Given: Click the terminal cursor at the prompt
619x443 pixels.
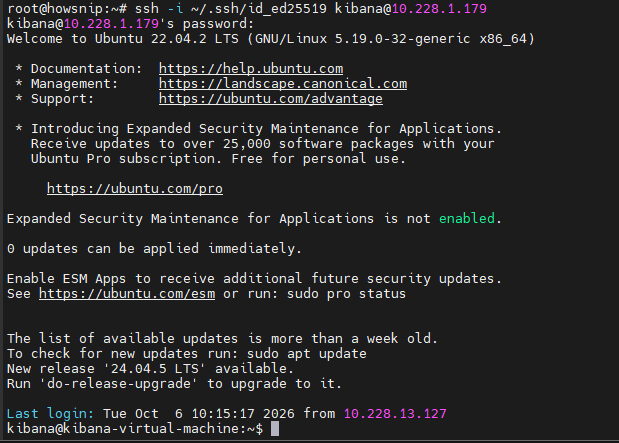Looking at the screenshot, I should pyautogui.click(x=275, y=428).
